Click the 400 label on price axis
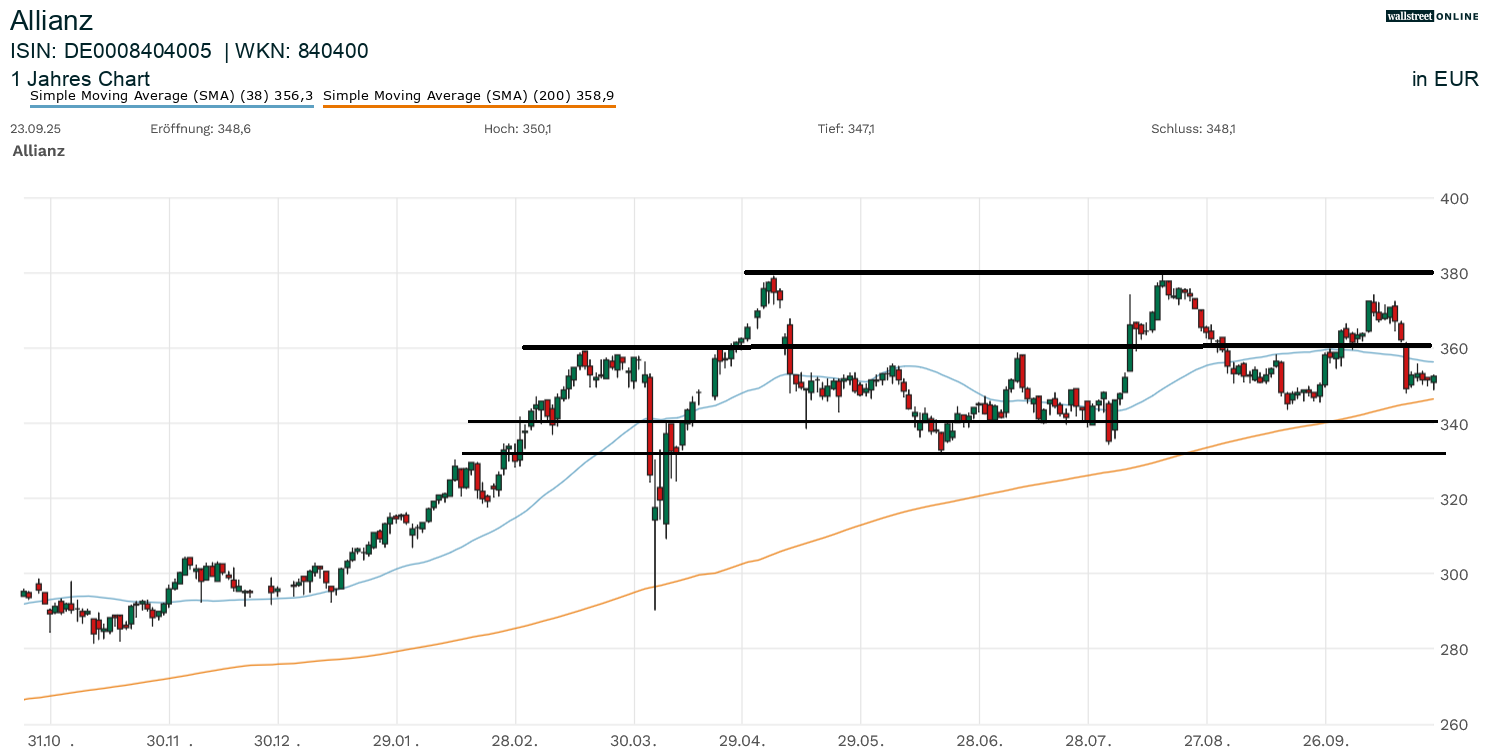This screenshot has height=749, width=1490. (1454, 199)
